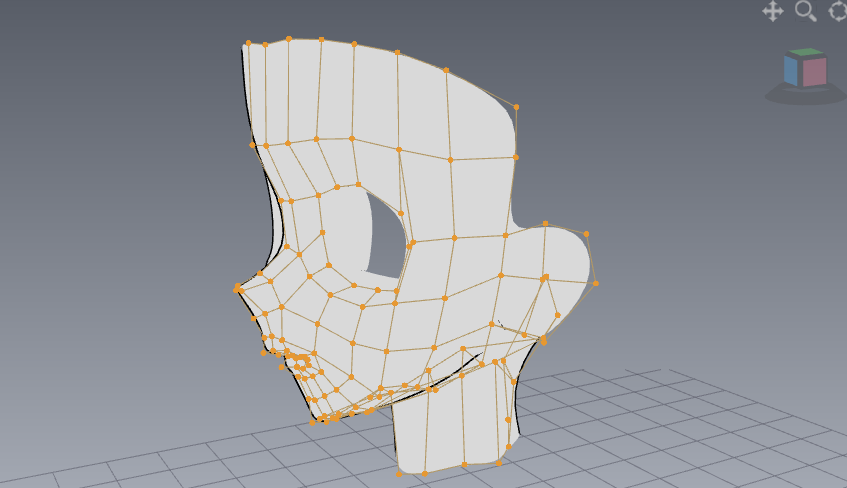Image resolution: width=847 pixels, height=488 pixels.
Task: Activate the Orbit rotate view tool
Action: (839, 11)
